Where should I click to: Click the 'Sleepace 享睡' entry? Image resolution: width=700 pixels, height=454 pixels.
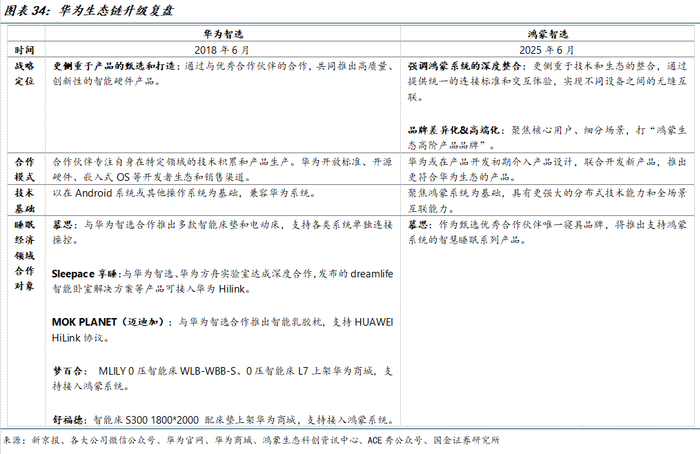tap(84, 274)
